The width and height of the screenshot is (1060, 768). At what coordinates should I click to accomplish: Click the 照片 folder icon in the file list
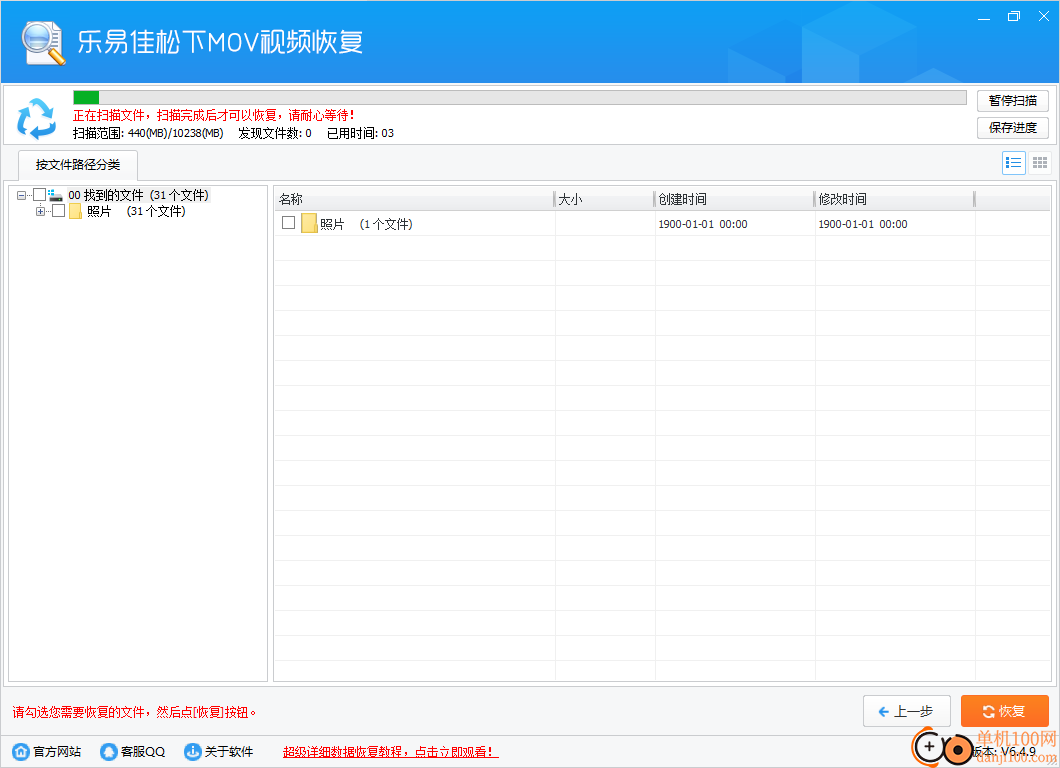click(x=309, y=223)
